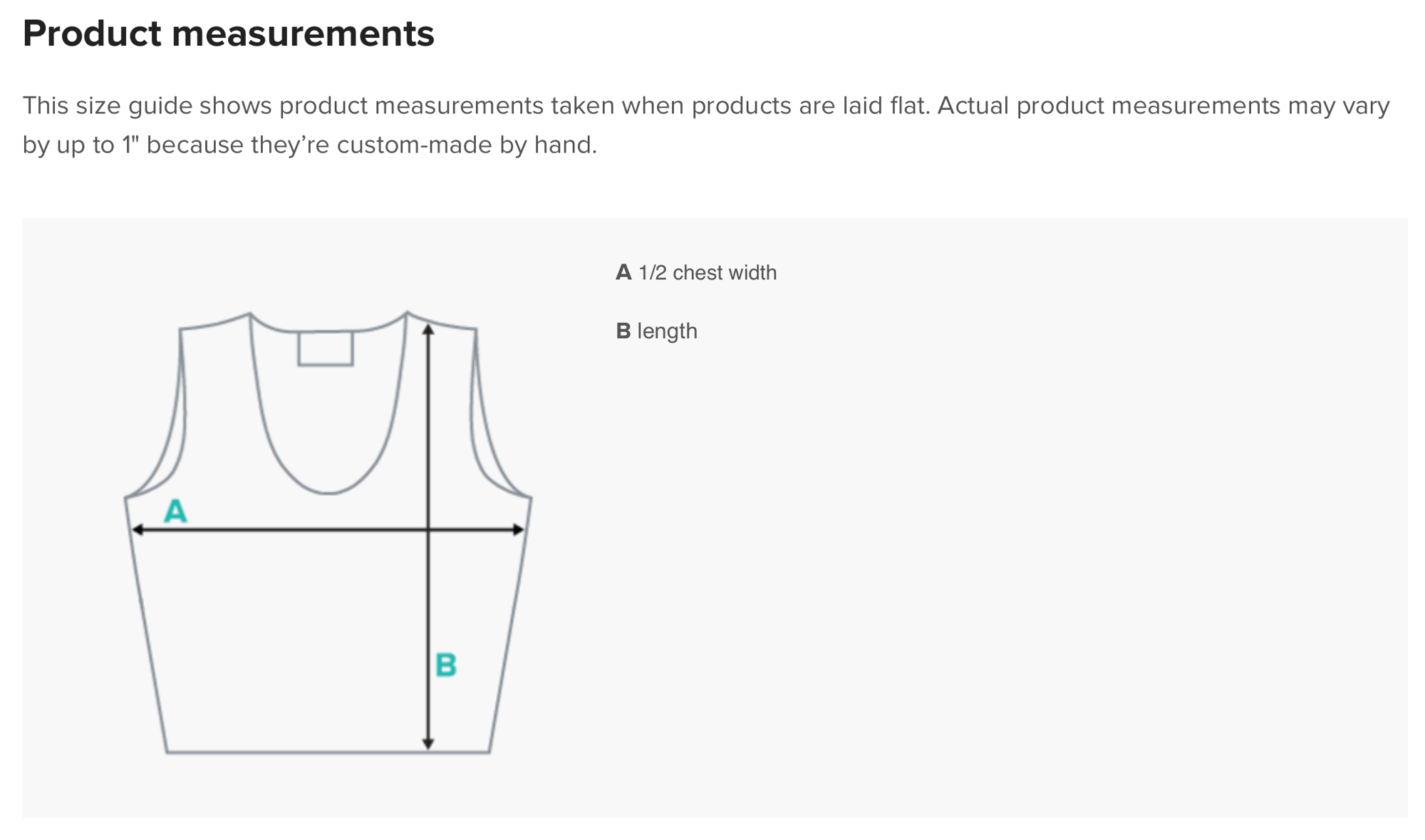The image size is (1425, 840).
Task: Click the bottom hem of the tank top drawing
Action: (x=328, y=752)
